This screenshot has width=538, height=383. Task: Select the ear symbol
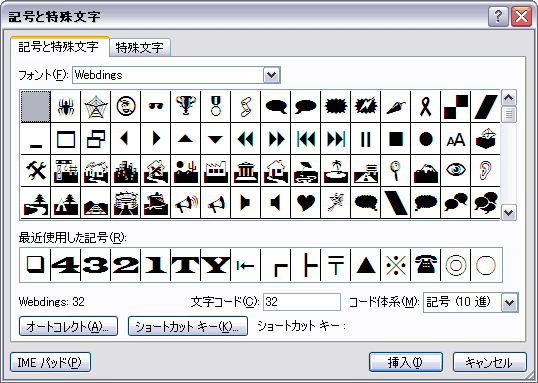[486, 171]
